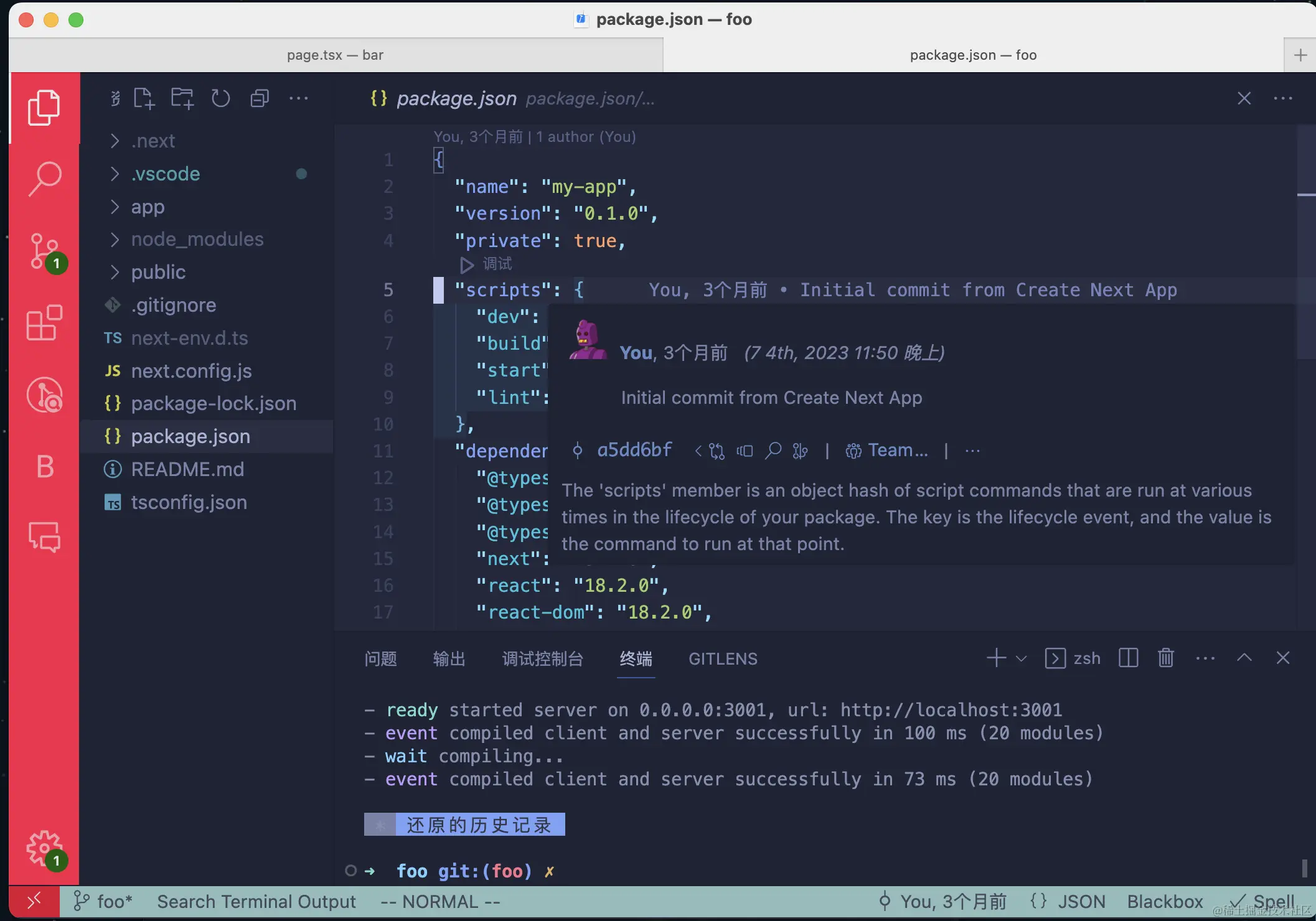
Task: Click New File icon in explorer toolbar
Action: [144, 98]
